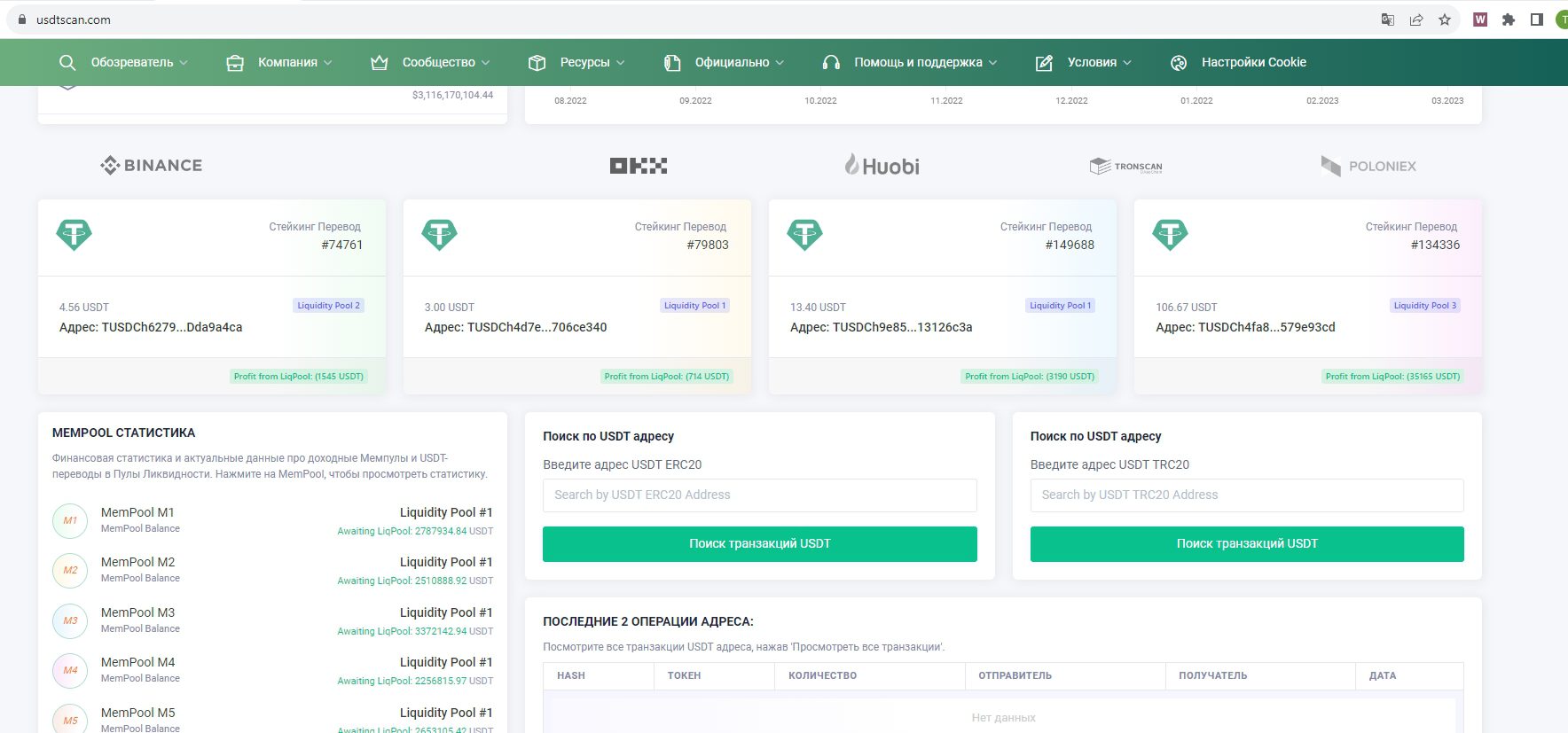This screenshot has width=1568, height=733.
Task: Click Tether icon on staking card #79803
Action: click(439, 235)
